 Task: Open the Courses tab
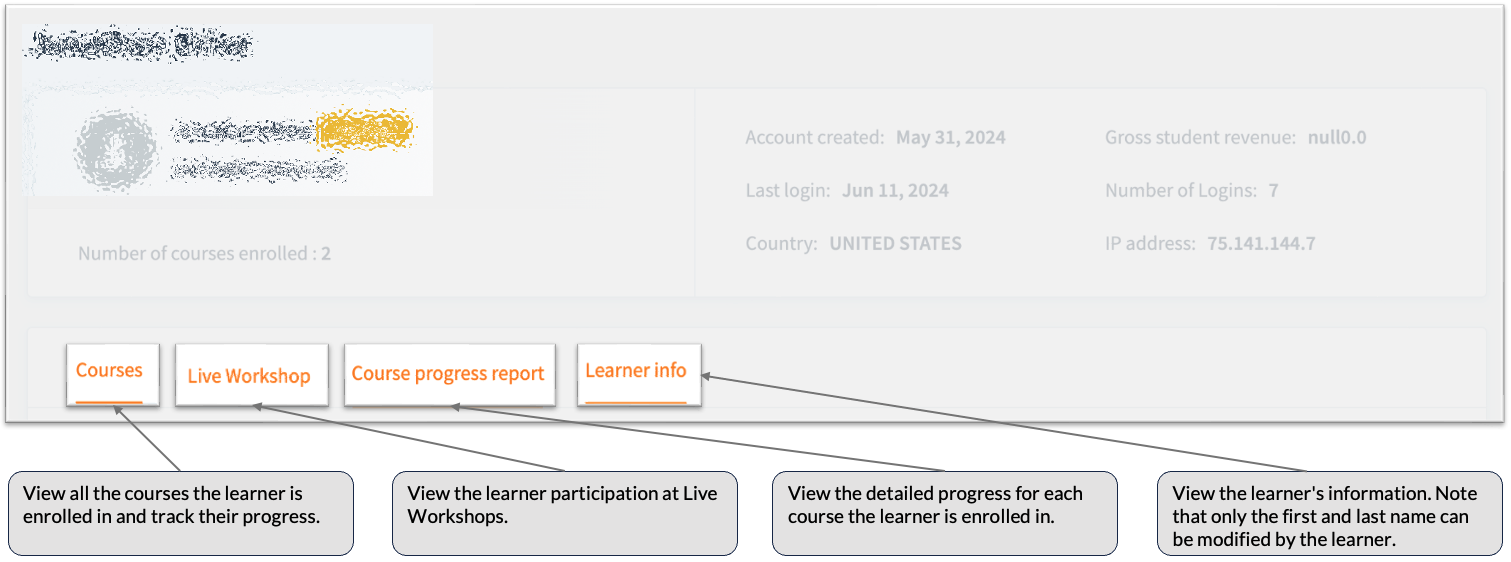click(x=109, y=371)
